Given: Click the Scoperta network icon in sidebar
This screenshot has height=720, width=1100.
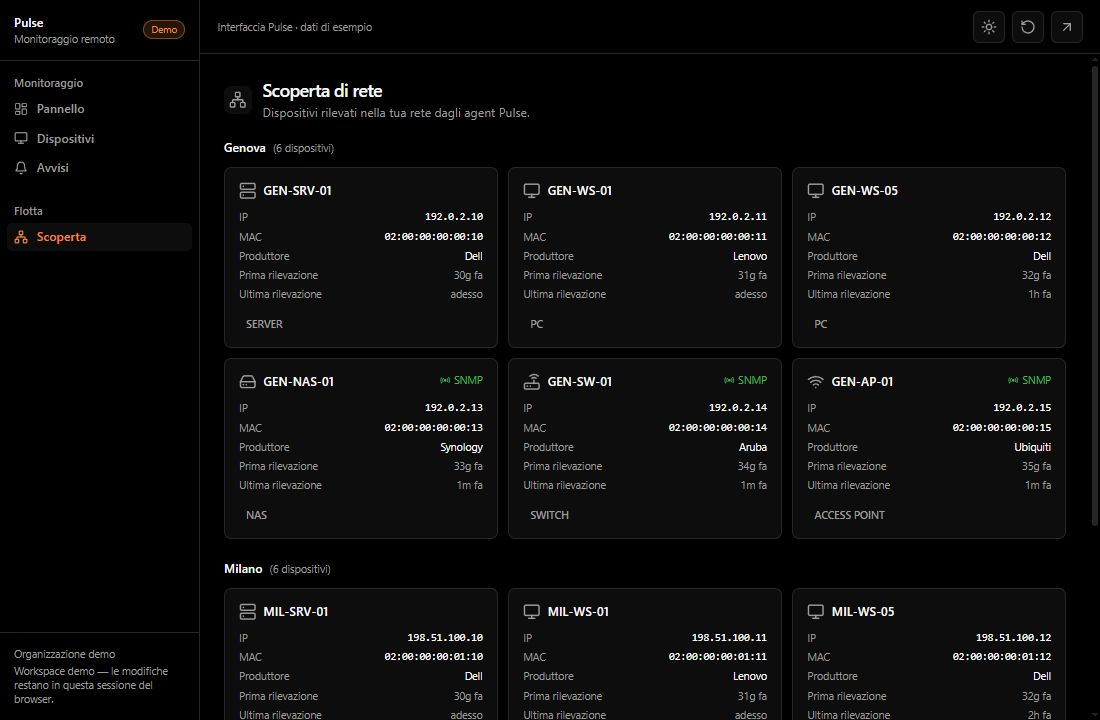Looking at the screenshot, I should [x=21, y=237].
